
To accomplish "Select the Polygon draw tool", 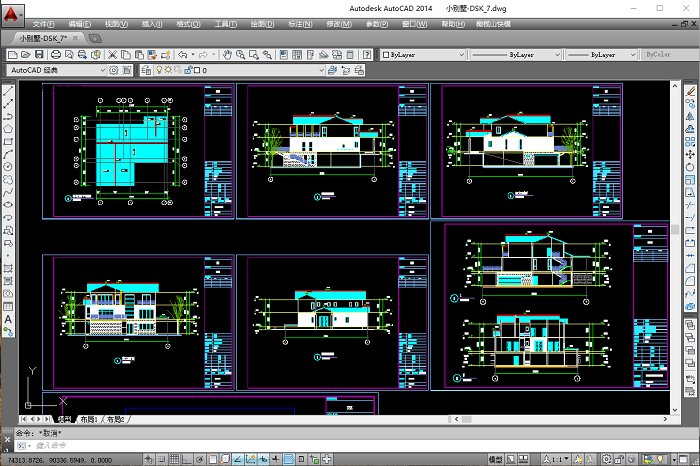I will [8, 129].
